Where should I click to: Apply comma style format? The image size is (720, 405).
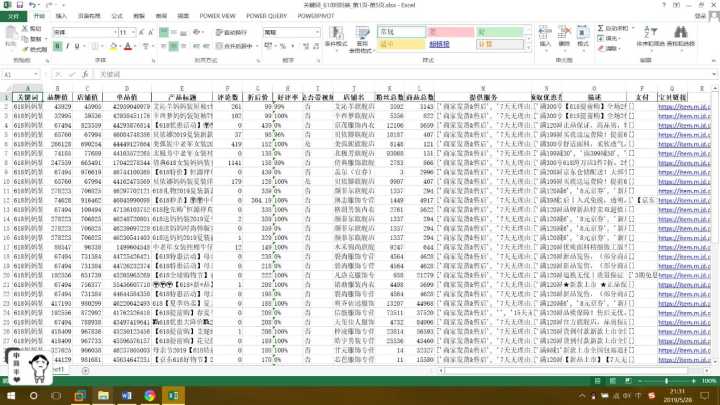tap(292, 46)
